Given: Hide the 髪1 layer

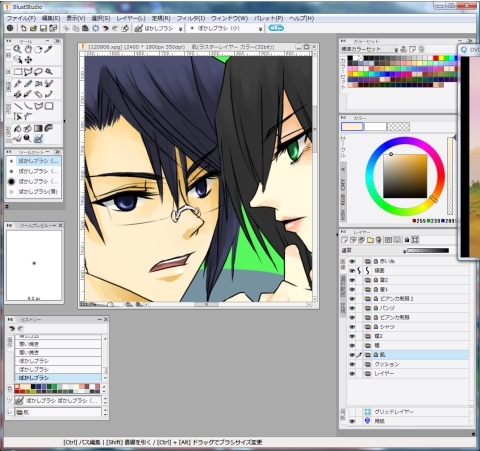Looking at the screenshot, I should tap(352, 289).
